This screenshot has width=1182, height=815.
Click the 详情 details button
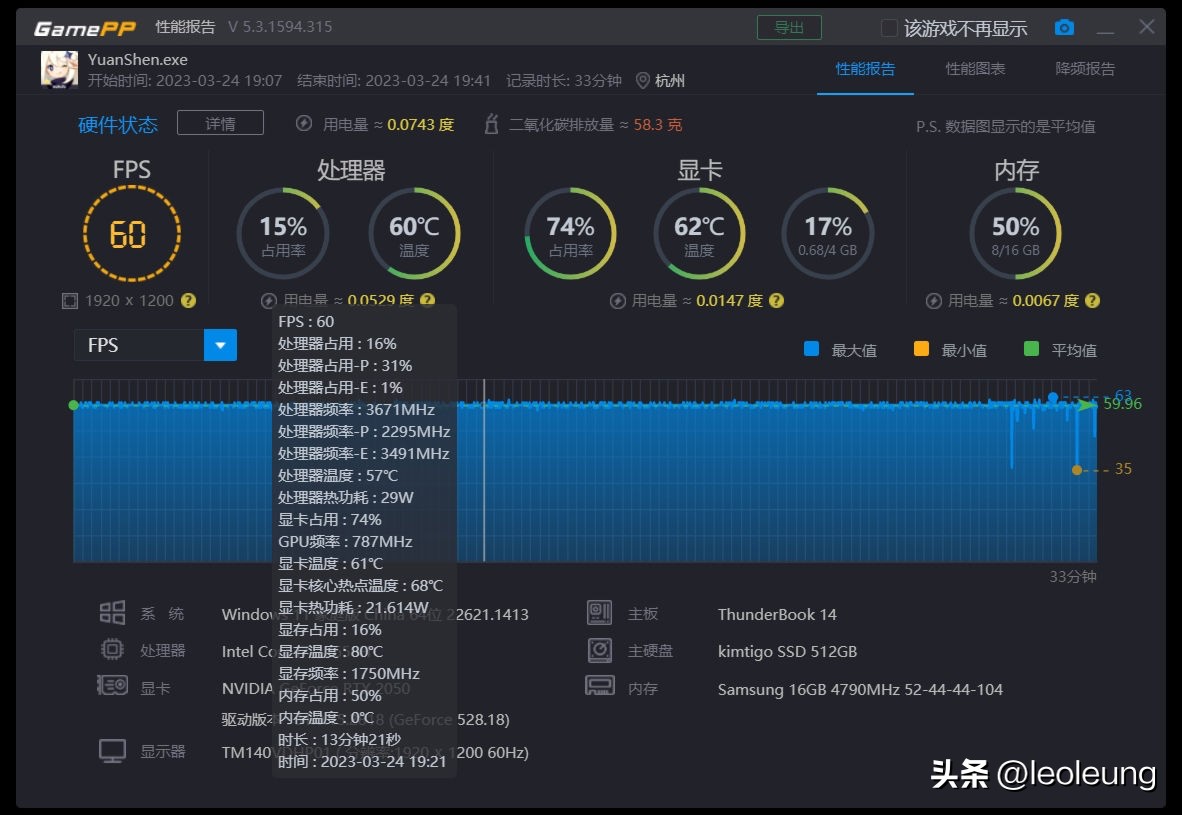220,123
